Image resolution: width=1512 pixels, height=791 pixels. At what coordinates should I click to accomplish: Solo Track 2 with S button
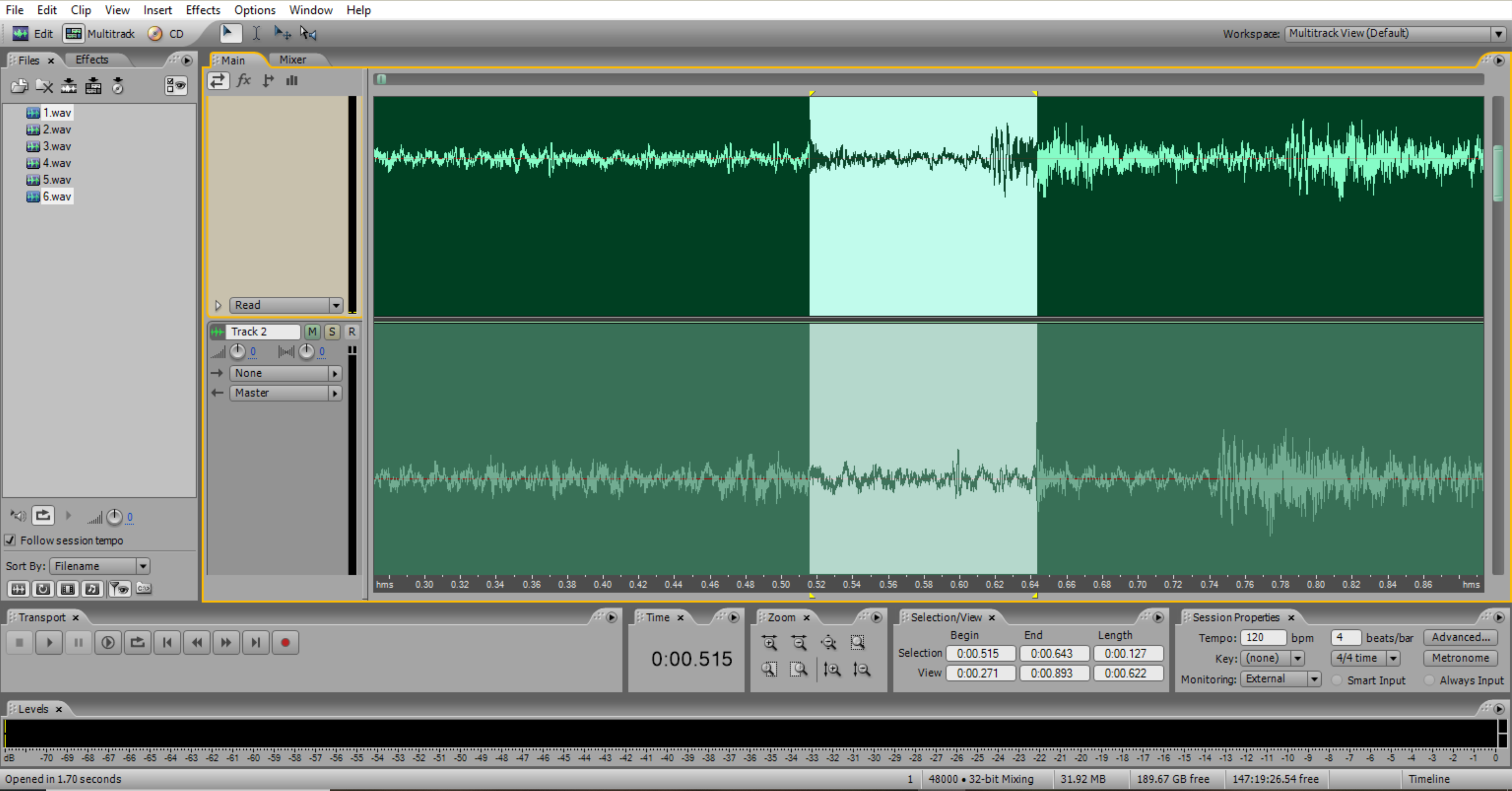pyautogui.click(x=332, y=332)
